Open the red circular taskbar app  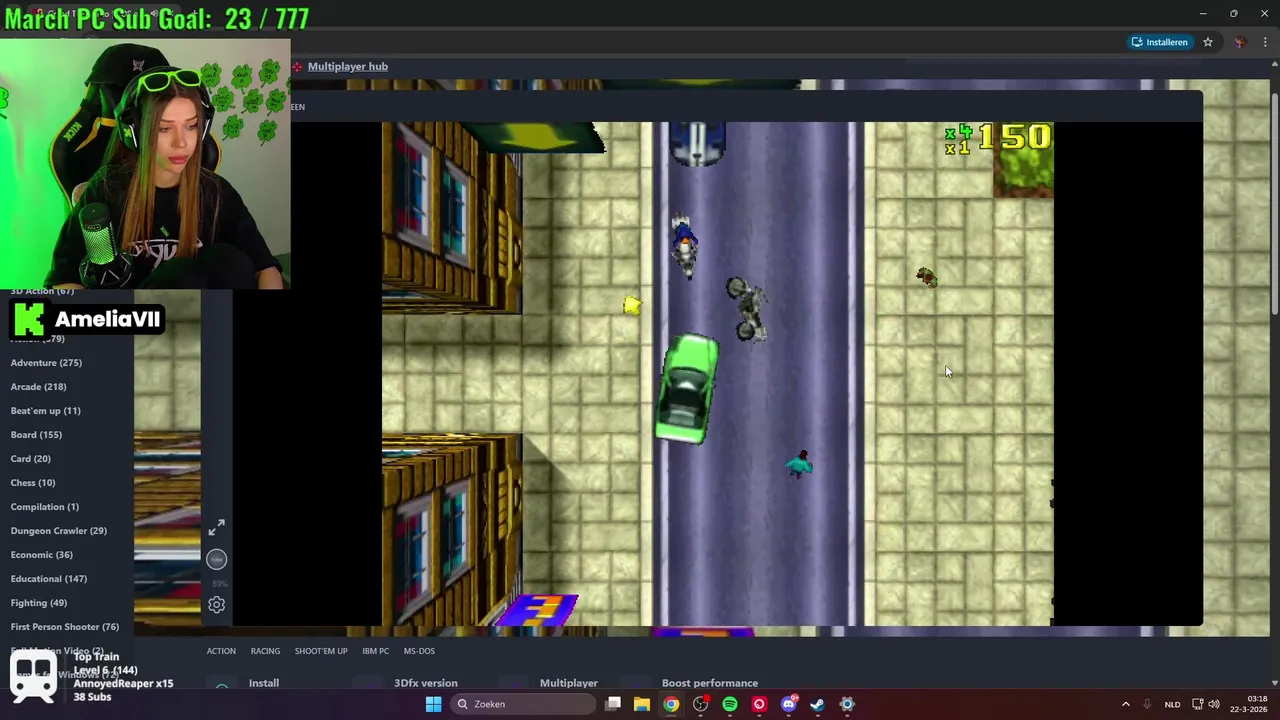click(759, 704)
